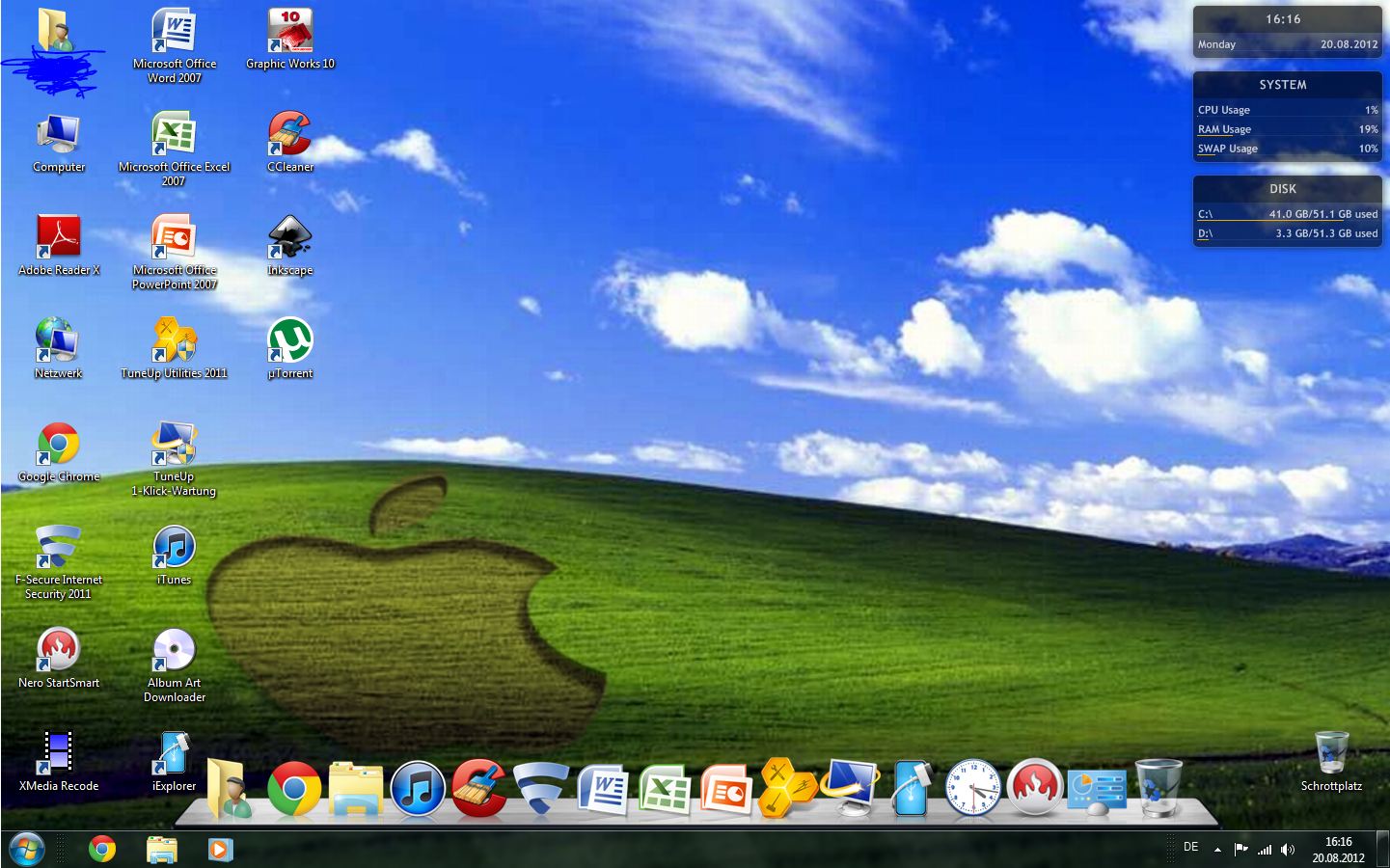Viewport: 1390px width, 868px height.
Task: Select the Graphic Works 10 desktop shortcut
Action: 290,40
